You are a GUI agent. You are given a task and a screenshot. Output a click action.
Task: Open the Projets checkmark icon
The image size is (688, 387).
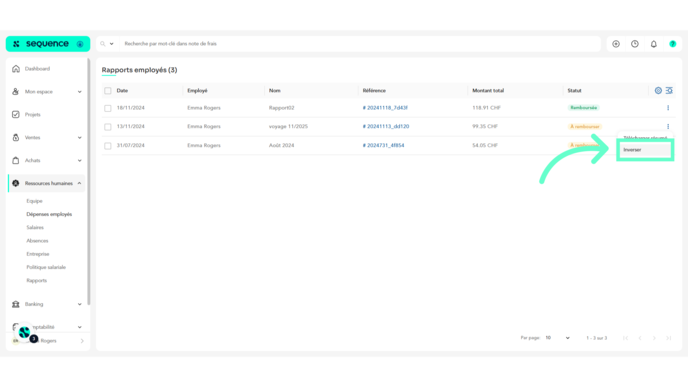[16, 115]
